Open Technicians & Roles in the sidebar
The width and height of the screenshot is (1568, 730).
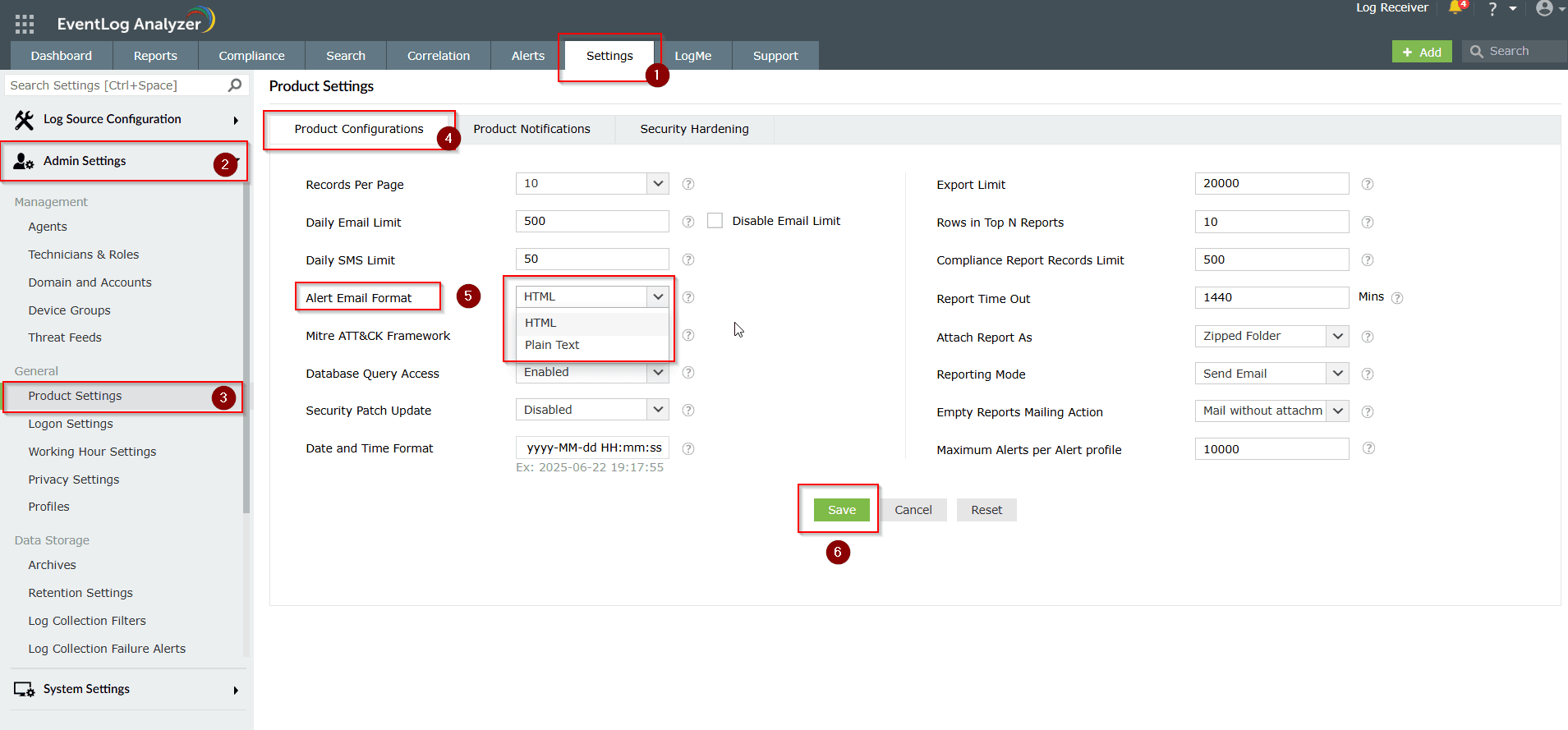84,255
